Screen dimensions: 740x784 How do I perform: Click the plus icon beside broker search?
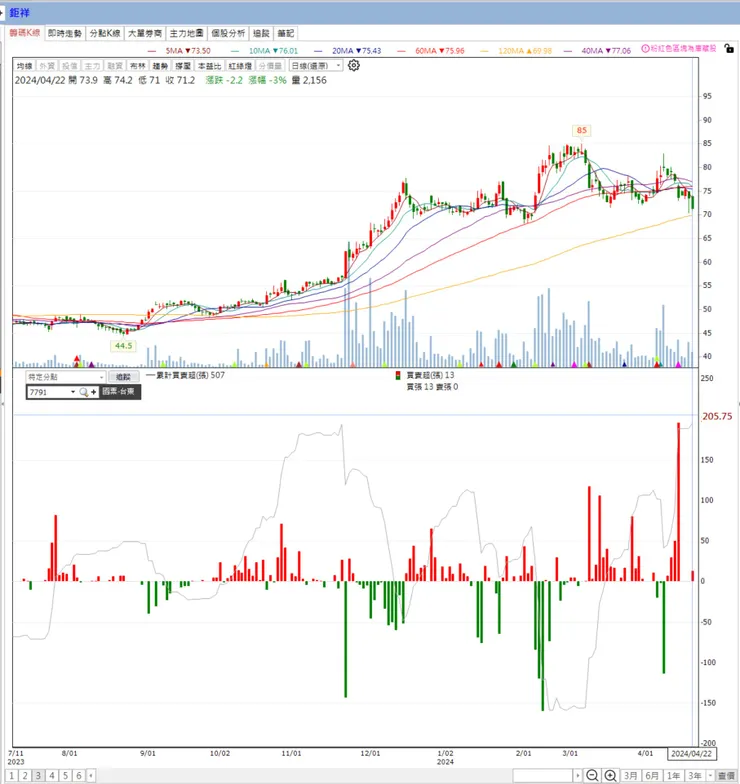[94, 392]
